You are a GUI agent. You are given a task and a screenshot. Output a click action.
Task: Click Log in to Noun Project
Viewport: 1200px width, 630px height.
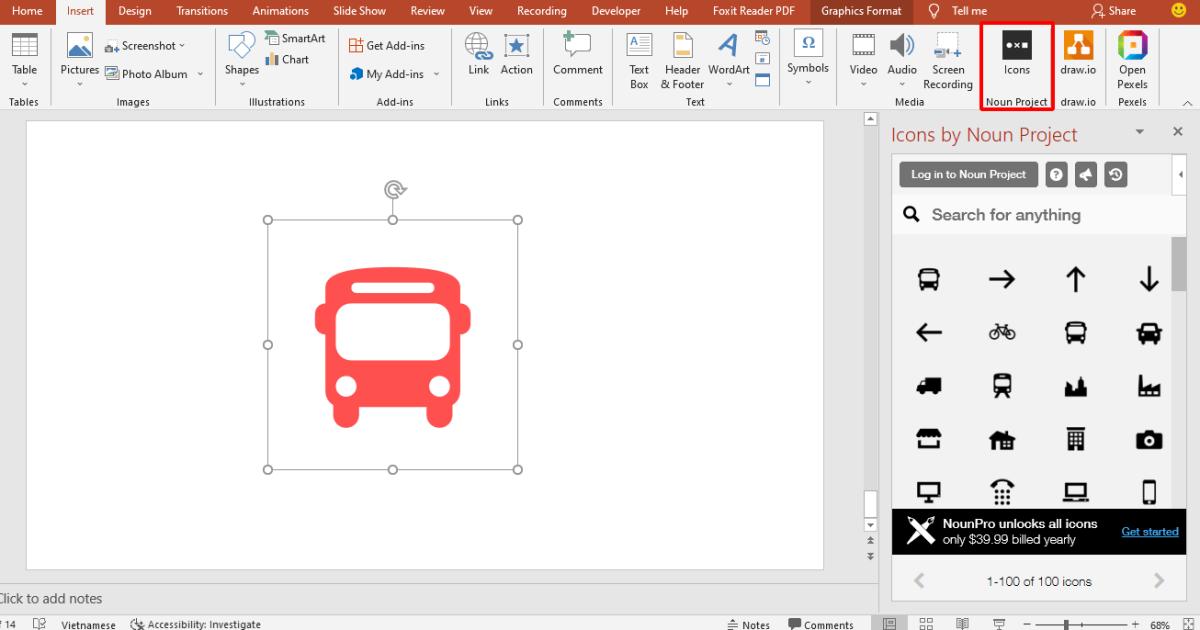tap(967, 174)
